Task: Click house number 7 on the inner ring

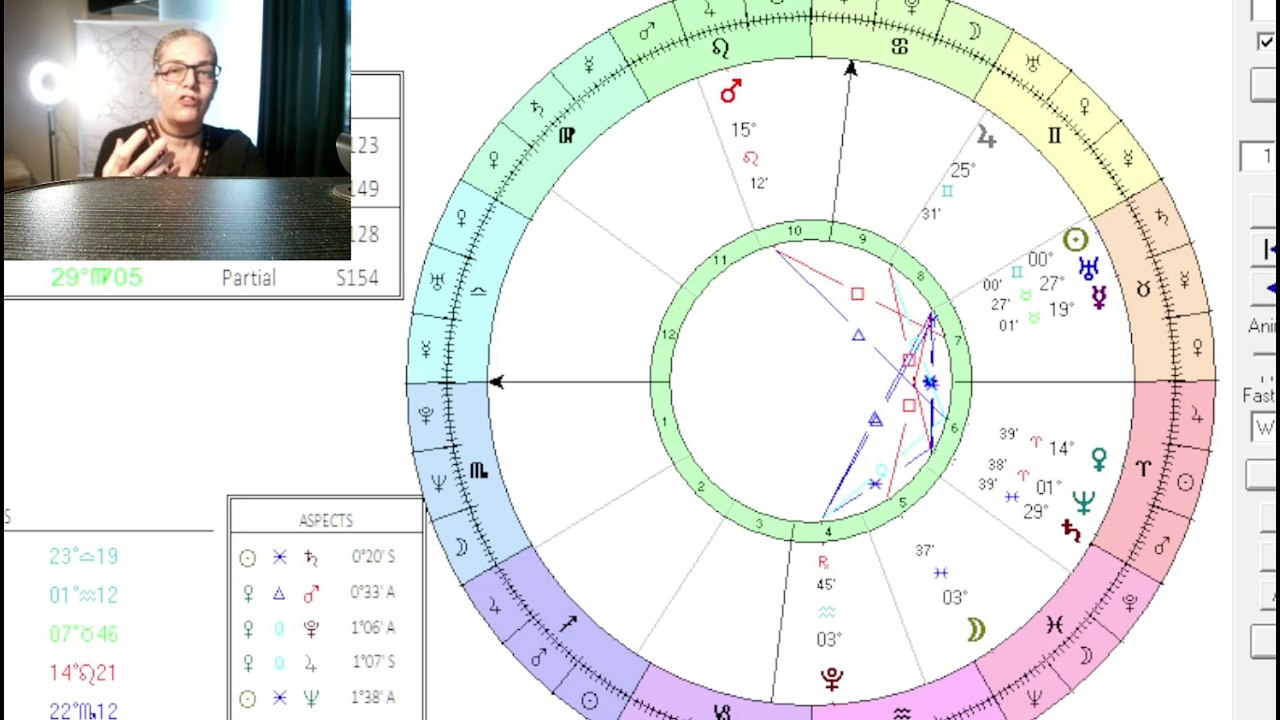Action: click(958, 342)
